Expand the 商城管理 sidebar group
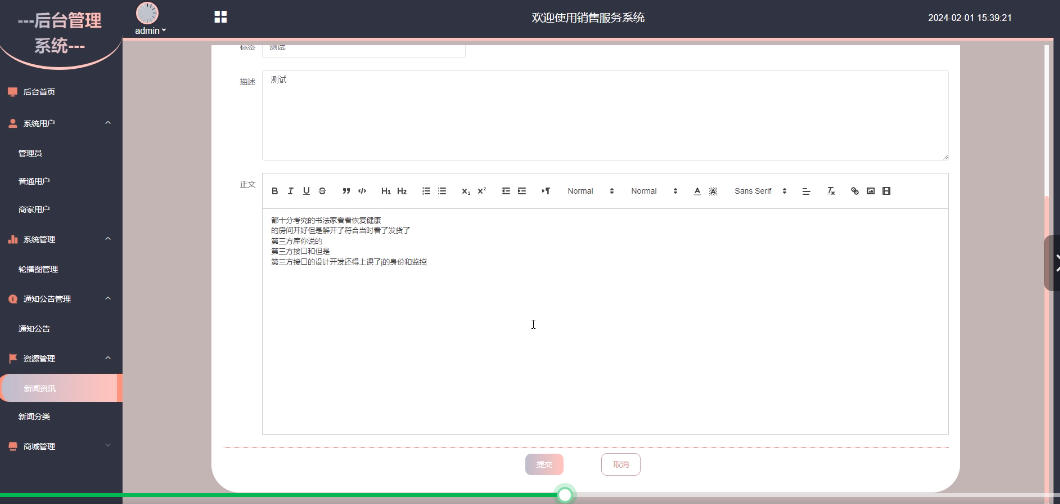This screenshot has width=1060, height=504. tap(61, 447)
